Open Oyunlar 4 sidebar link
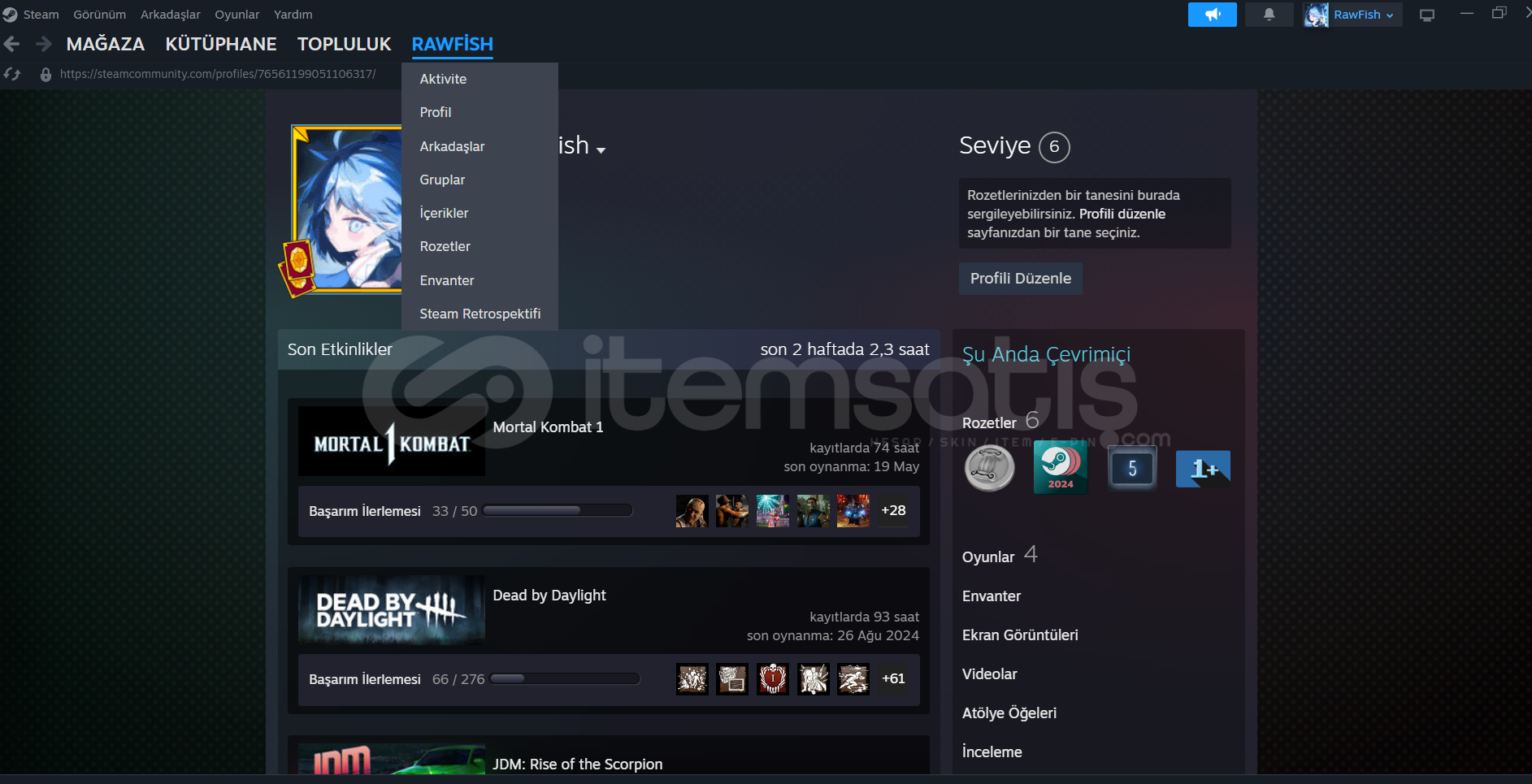The height and width of the screenshot is (784, 1532). (x=1000, y=557)
